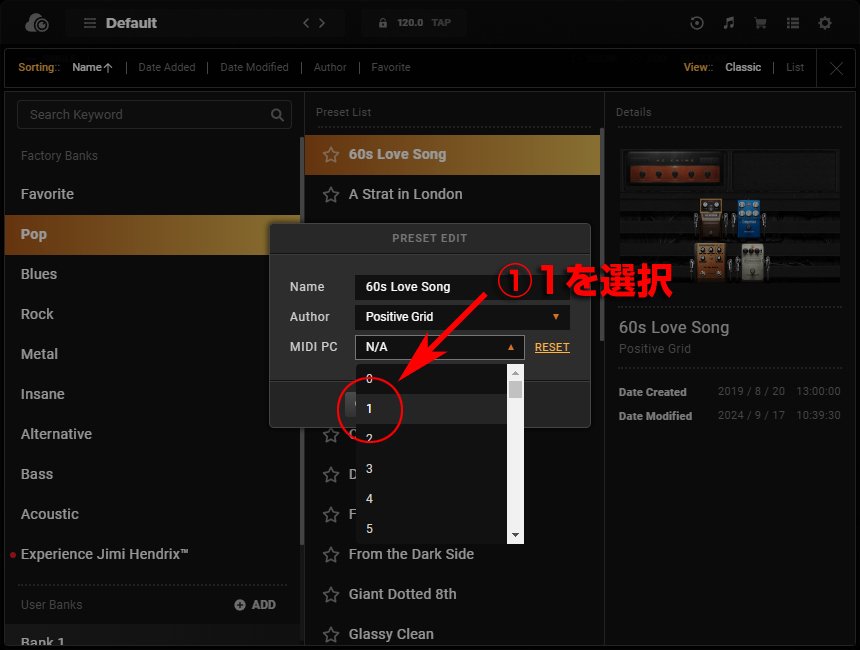The image size is (860, 650).
Task: Open the settings gear
Action: (x=825, y=23)
